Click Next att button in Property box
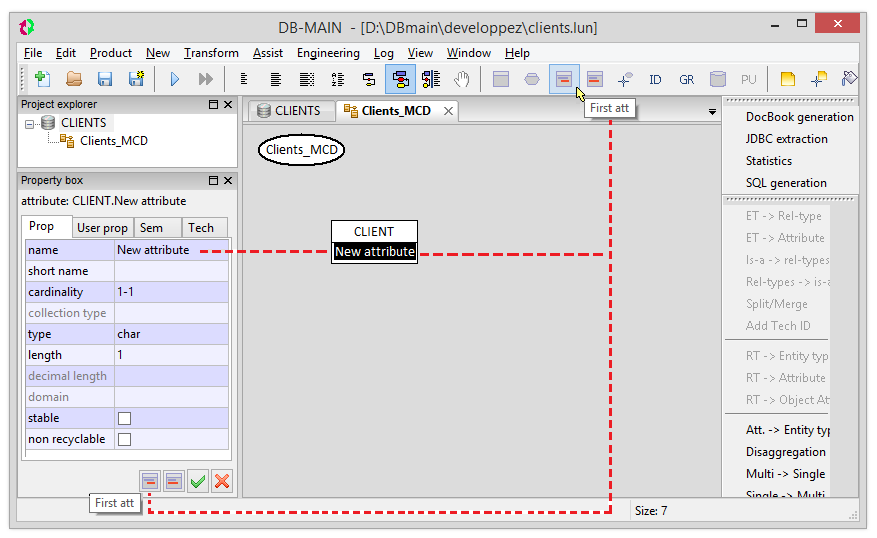 pos(174,481)
